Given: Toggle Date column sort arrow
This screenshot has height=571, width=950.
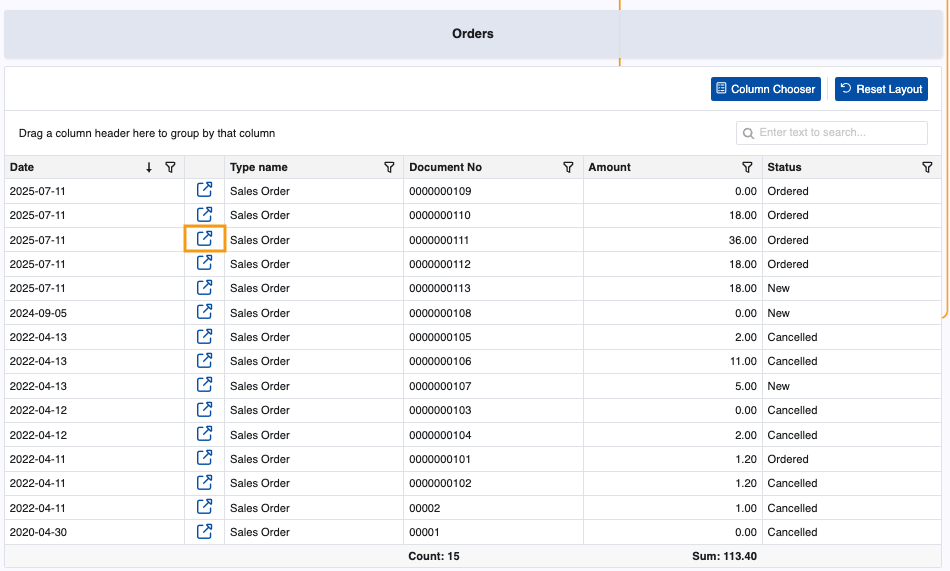Looking at the screenshot, I should (x=149, y=167).
